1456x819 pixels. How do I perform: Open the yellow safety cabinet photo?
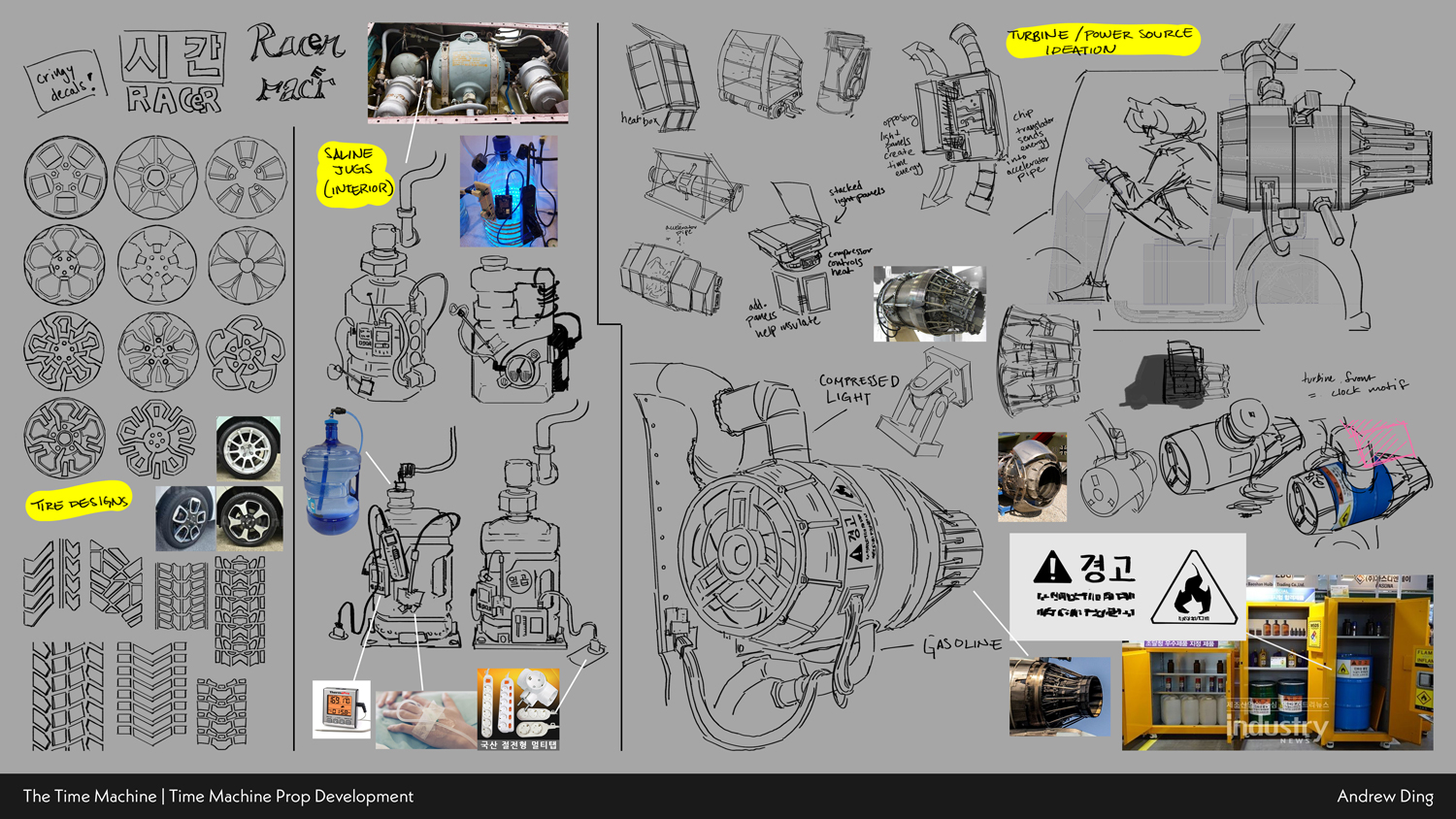(1276, 662)
